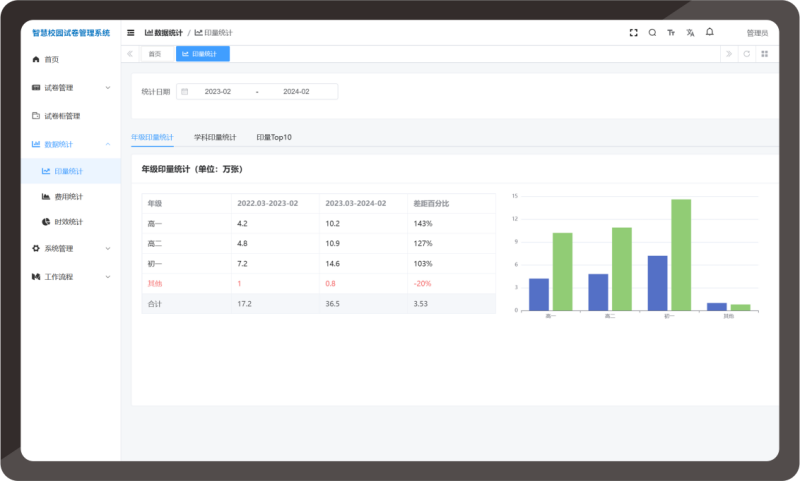This screenshot has height=481, width=800.
Task: Click the 工作流程 chevron arrow
Action: point(108,276)
